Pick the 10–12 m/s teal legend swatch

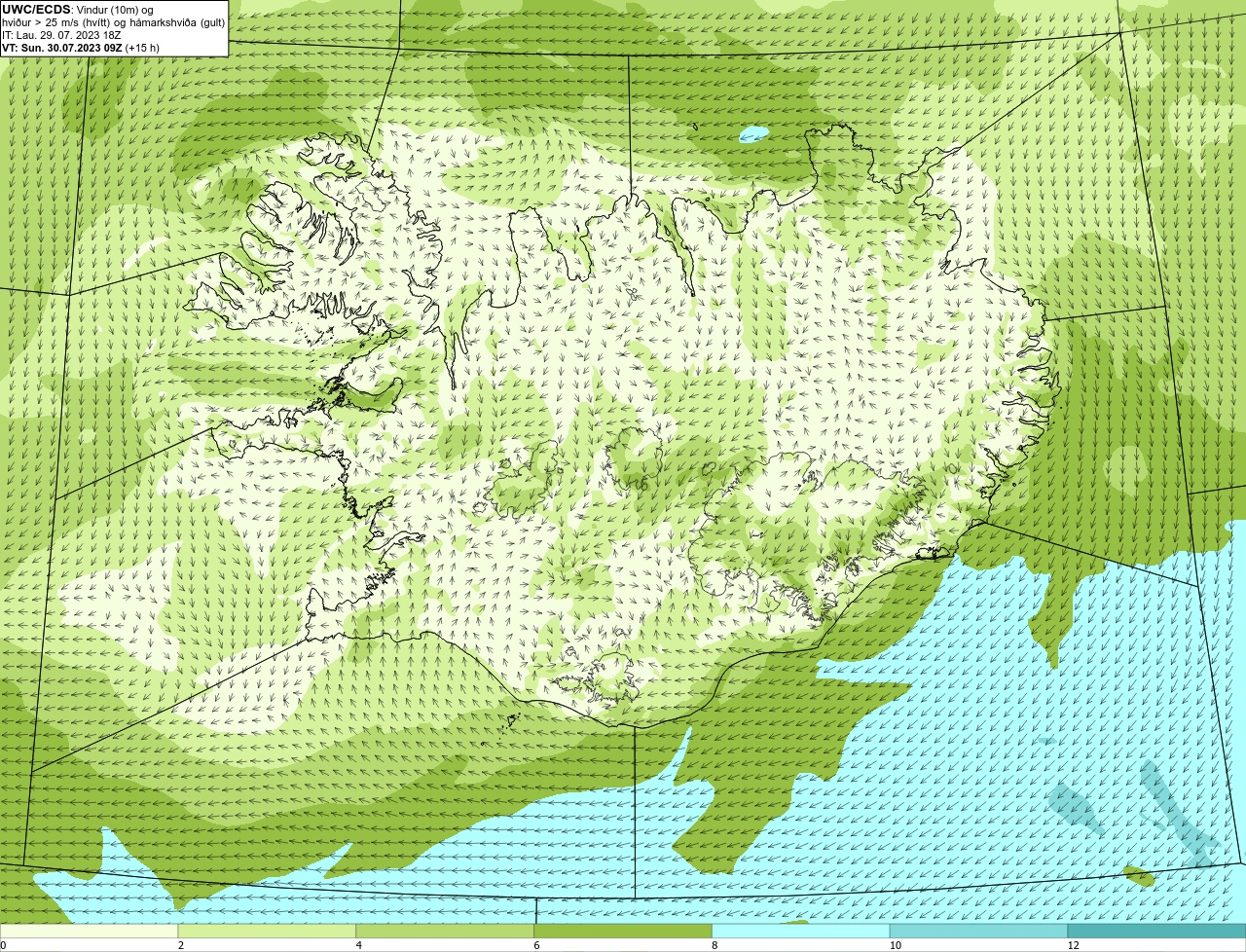tap(979, 932)
